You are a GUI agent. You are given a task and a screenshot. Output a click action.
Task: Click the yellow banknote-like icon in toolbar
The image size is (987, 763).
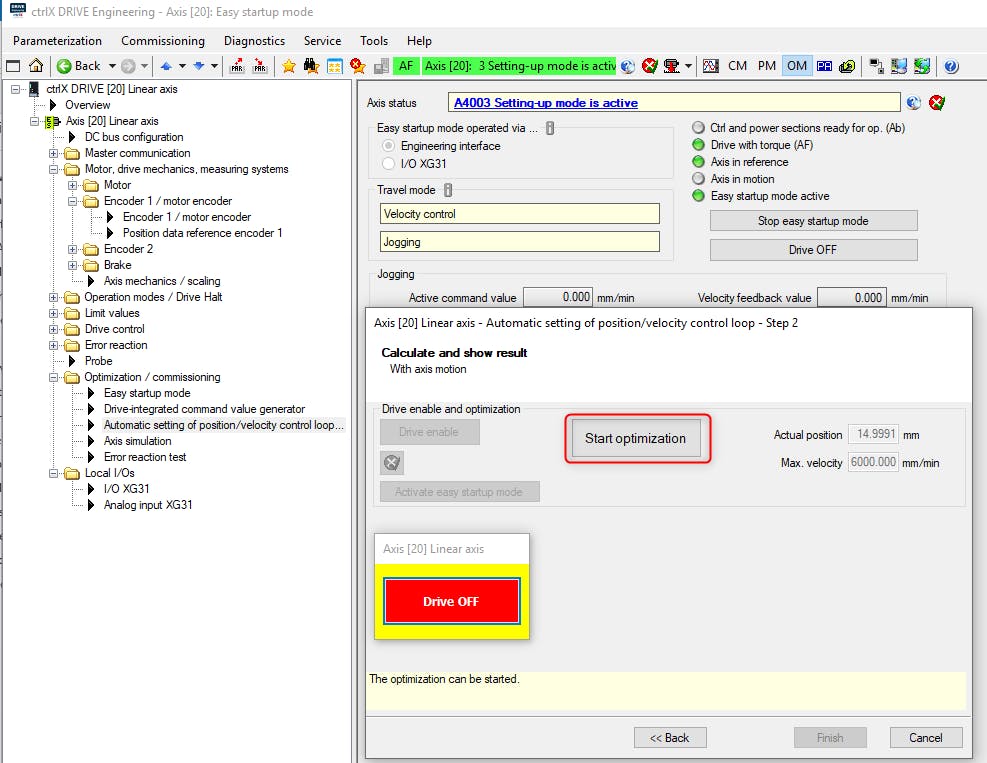847,65
